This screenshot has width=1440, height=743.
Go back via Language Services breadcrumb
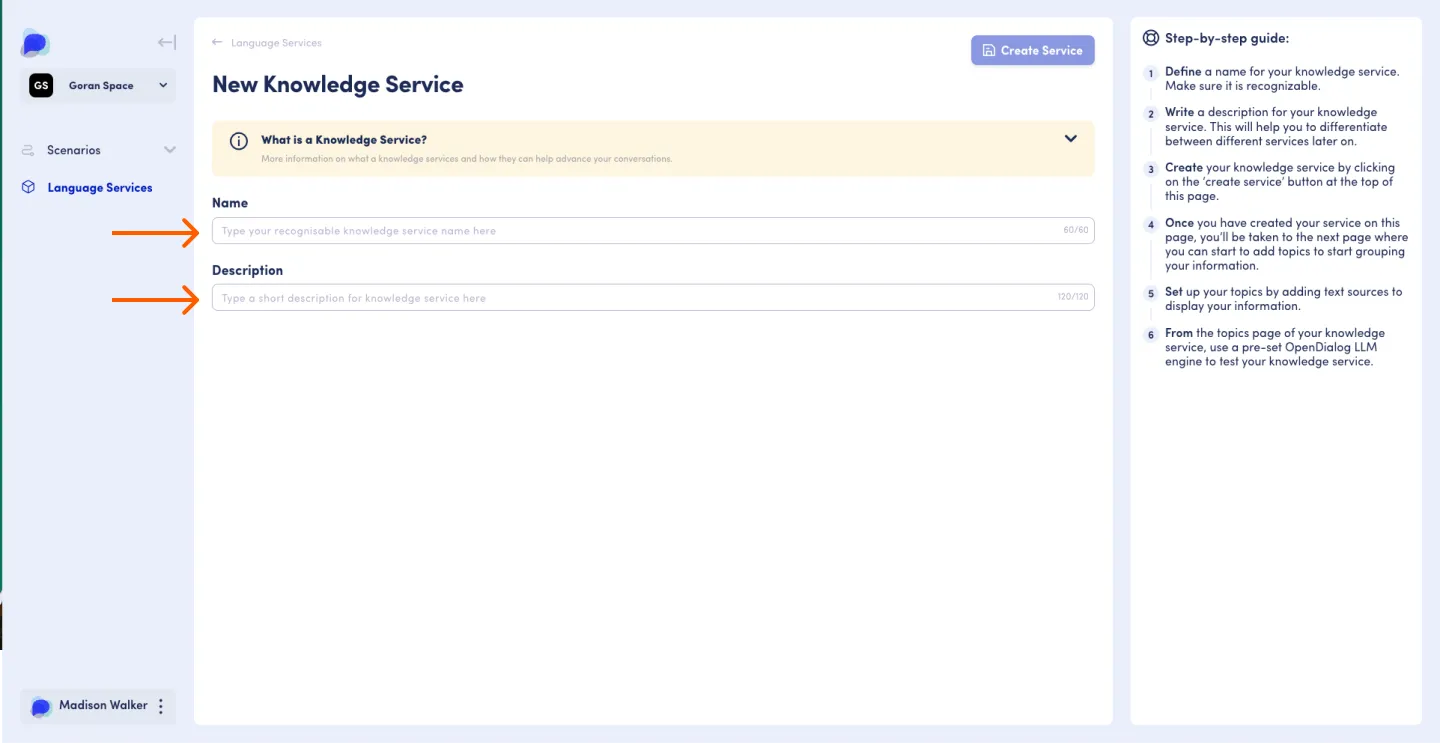[276, 43]
